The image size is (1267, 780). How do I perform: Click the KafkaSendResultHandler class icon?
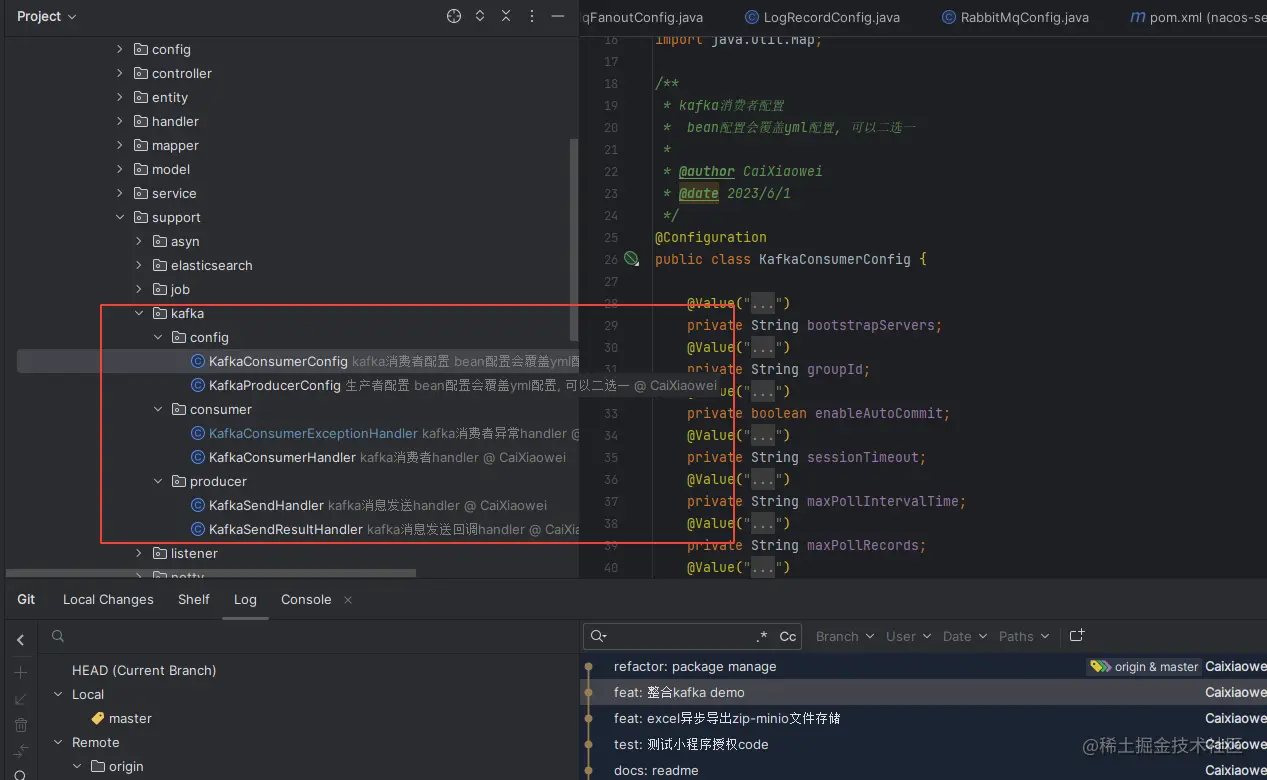pos(198,529)
